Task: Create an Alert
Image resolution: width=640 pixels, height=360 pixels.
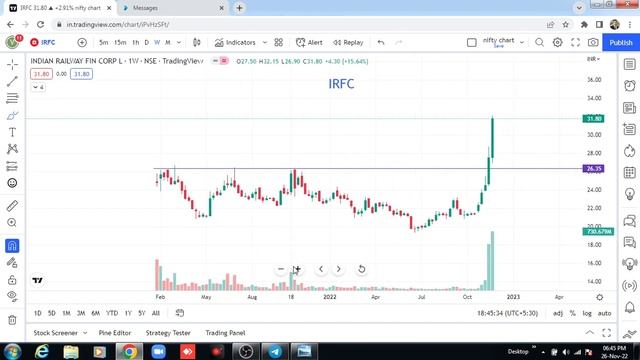Action: [309, 42]
